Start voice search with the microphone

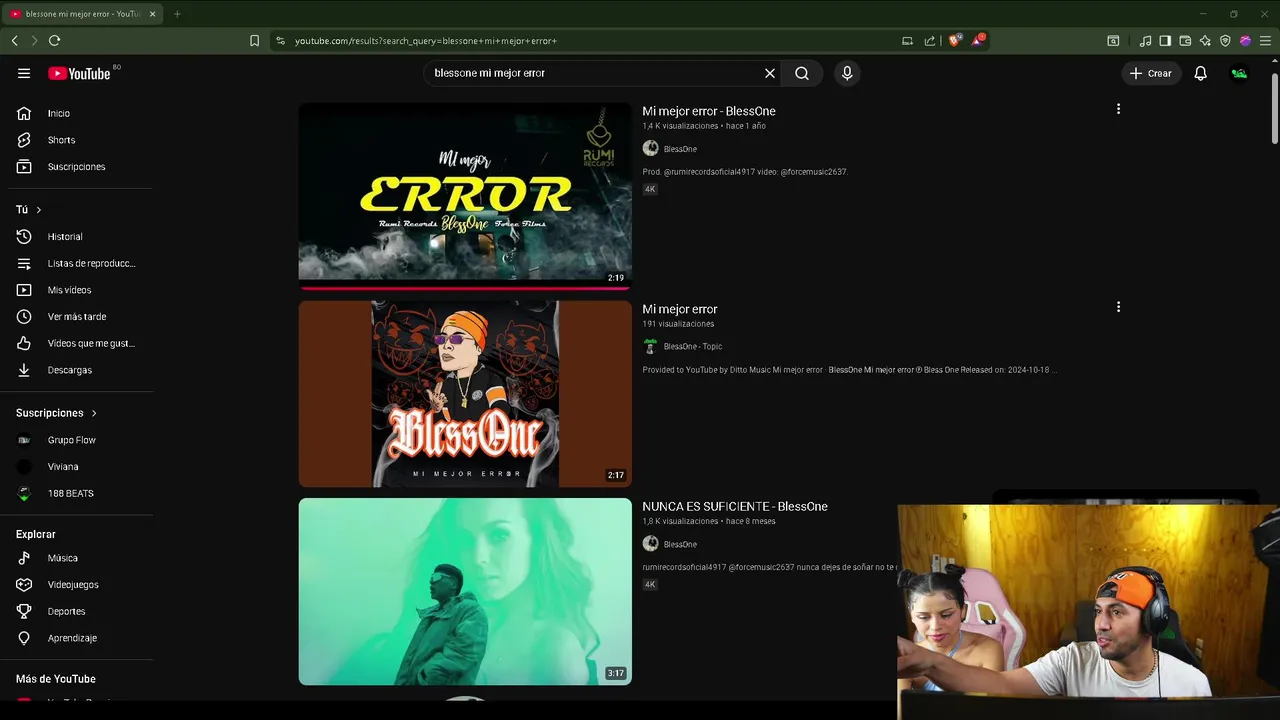coord(847,73)
